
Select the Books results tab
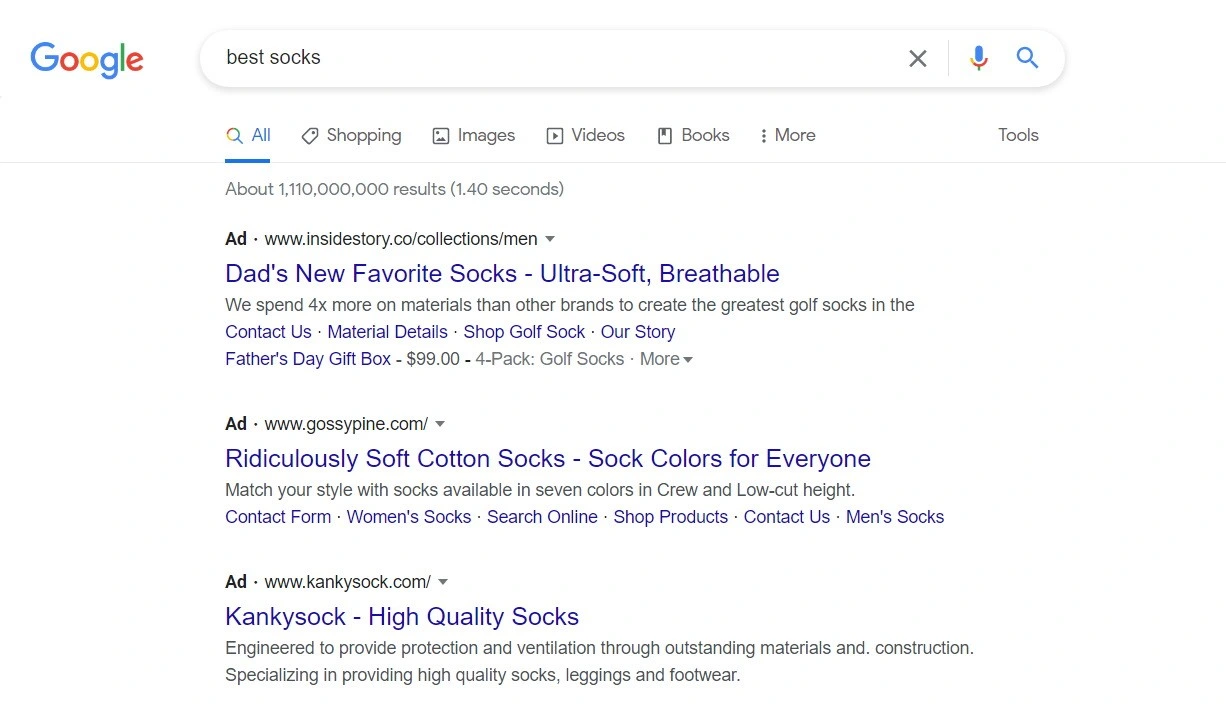[x=693, y=135]
